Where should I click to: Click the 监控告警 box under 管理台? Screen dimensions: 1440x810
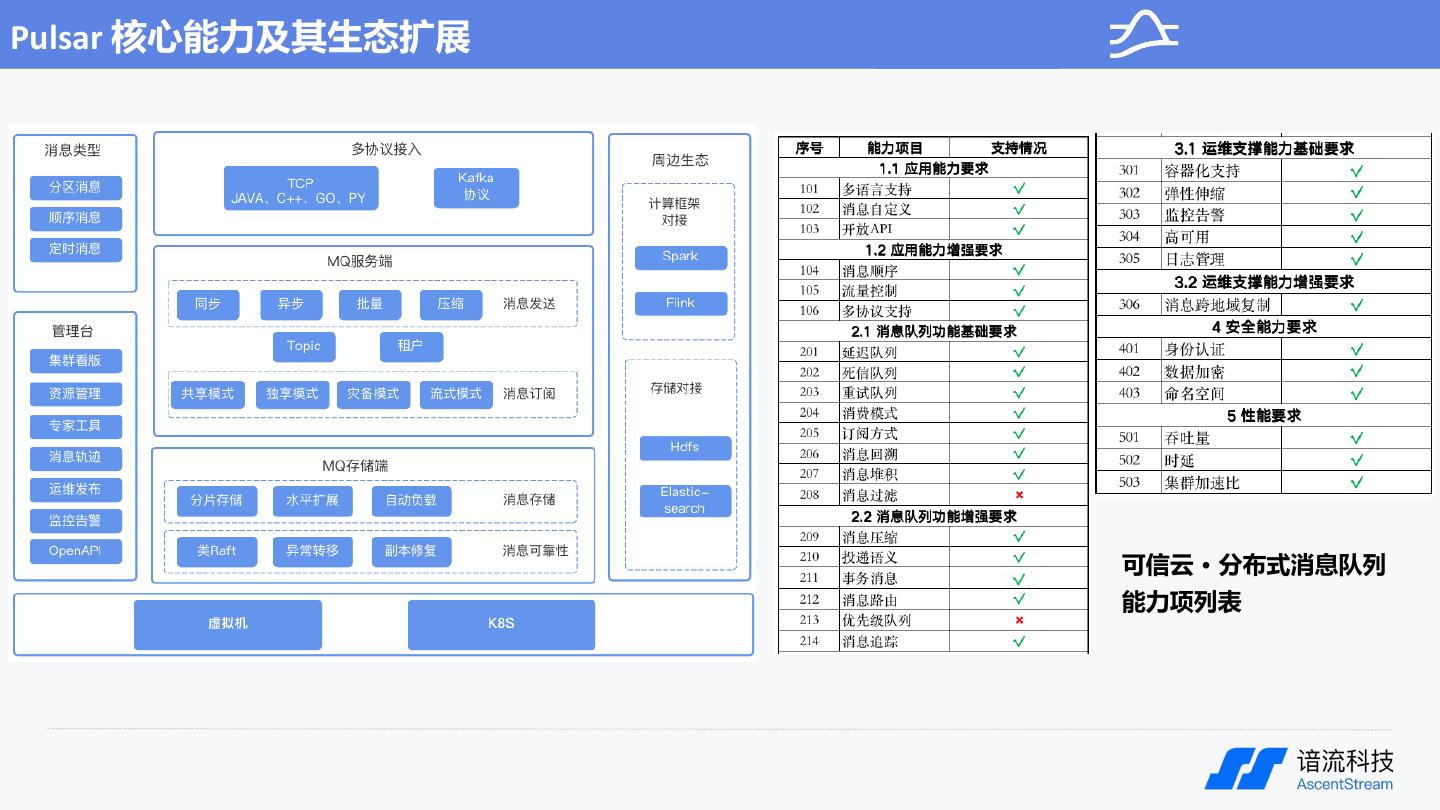(x=75, y=521)
